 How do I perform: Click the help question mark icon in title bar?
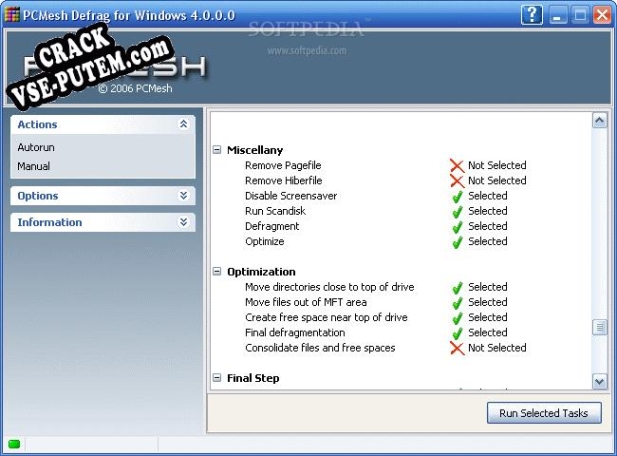[x=533, y=15]
